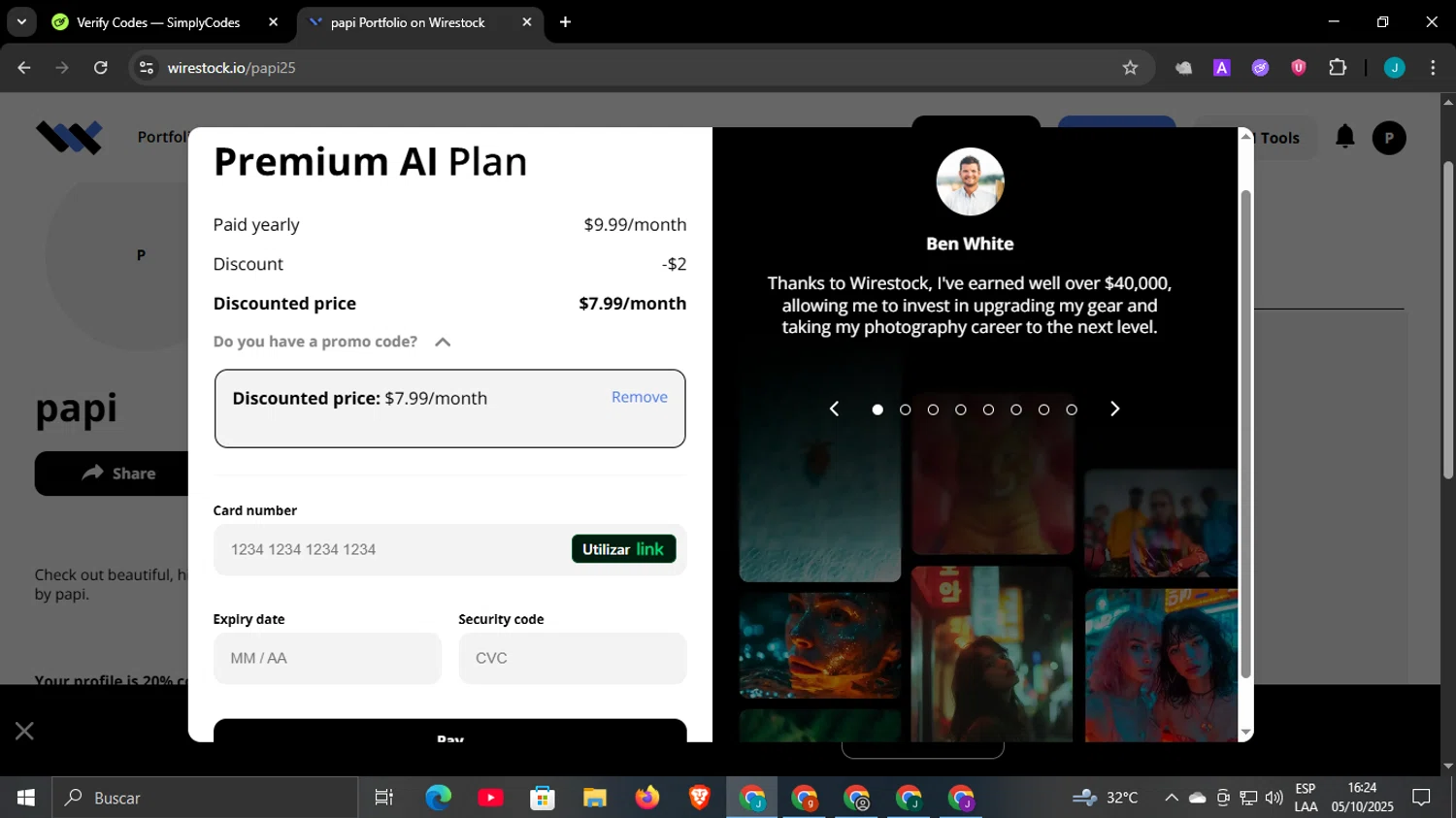Select the fourth testimonial dot

(961, 409)
